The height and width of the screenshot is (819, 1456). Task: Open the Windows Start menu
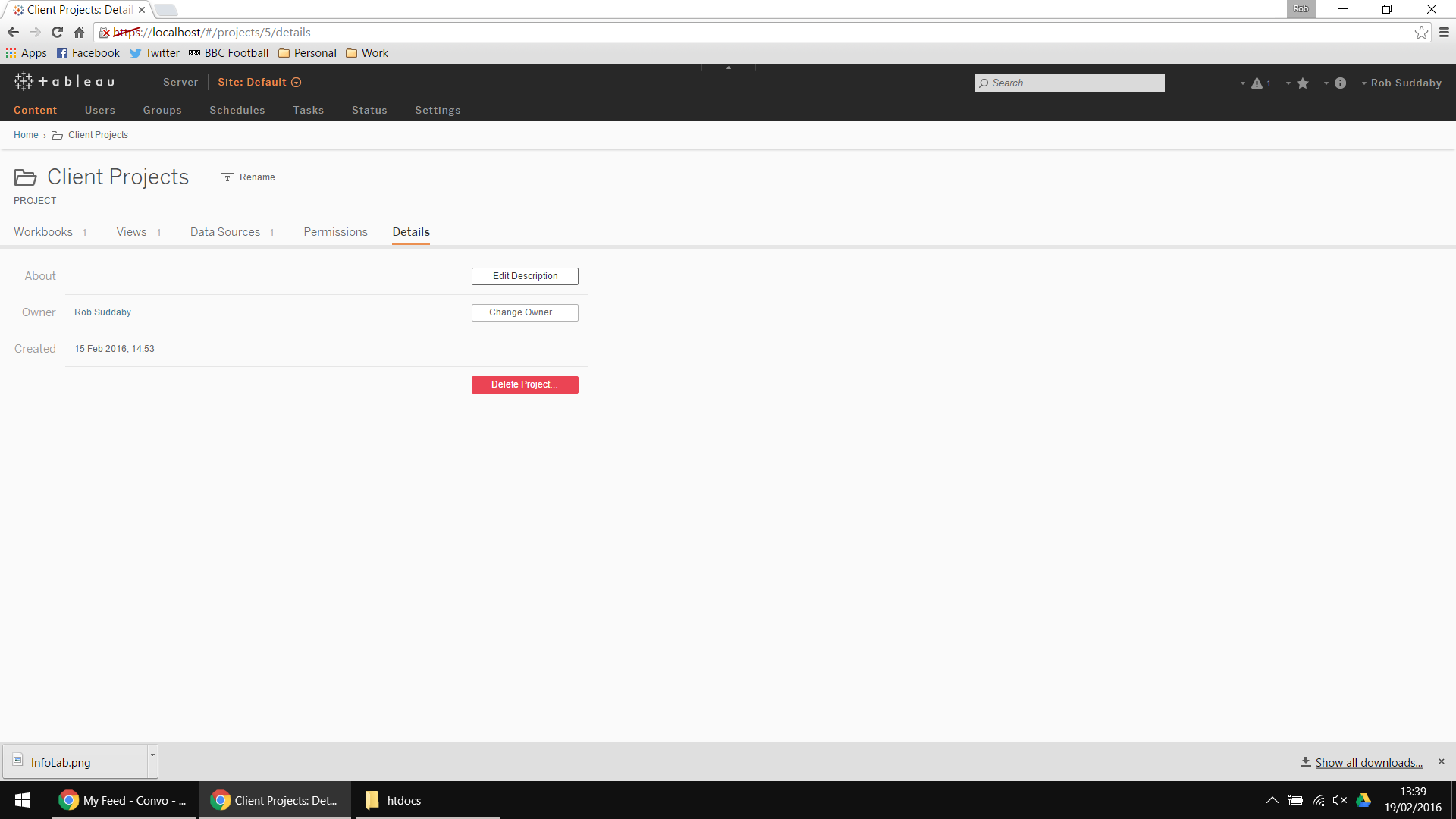click(23, 800)
